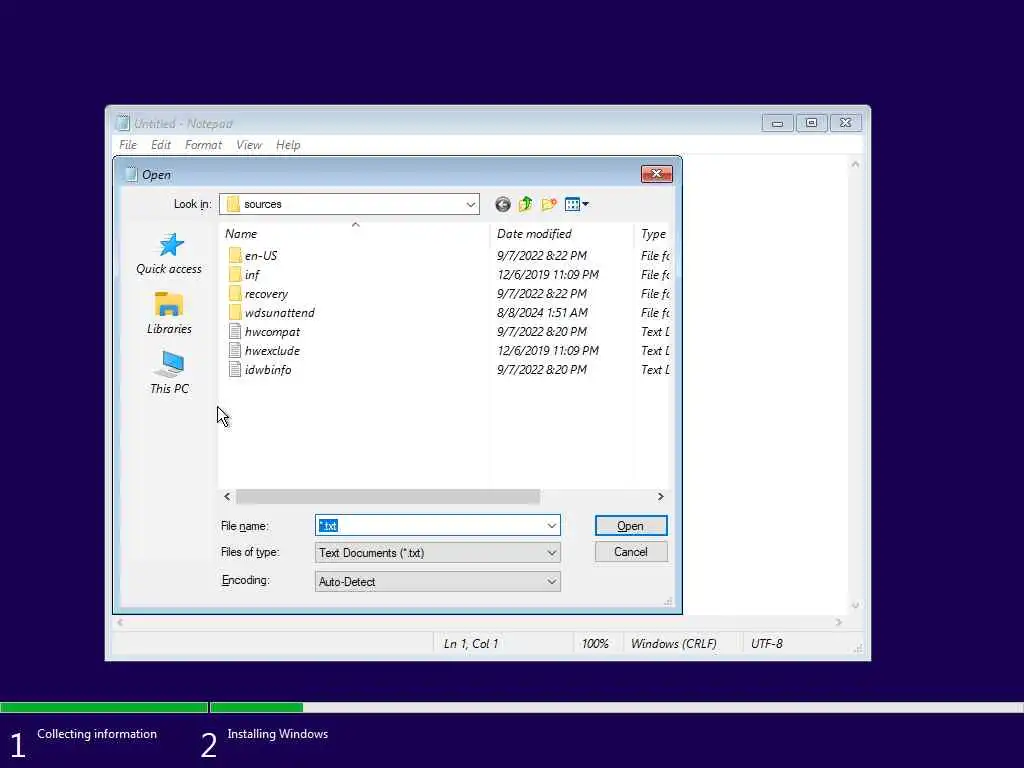The image size is (1024, 768).
Task: Open Notepad's View menu
Action: [249, 145]
